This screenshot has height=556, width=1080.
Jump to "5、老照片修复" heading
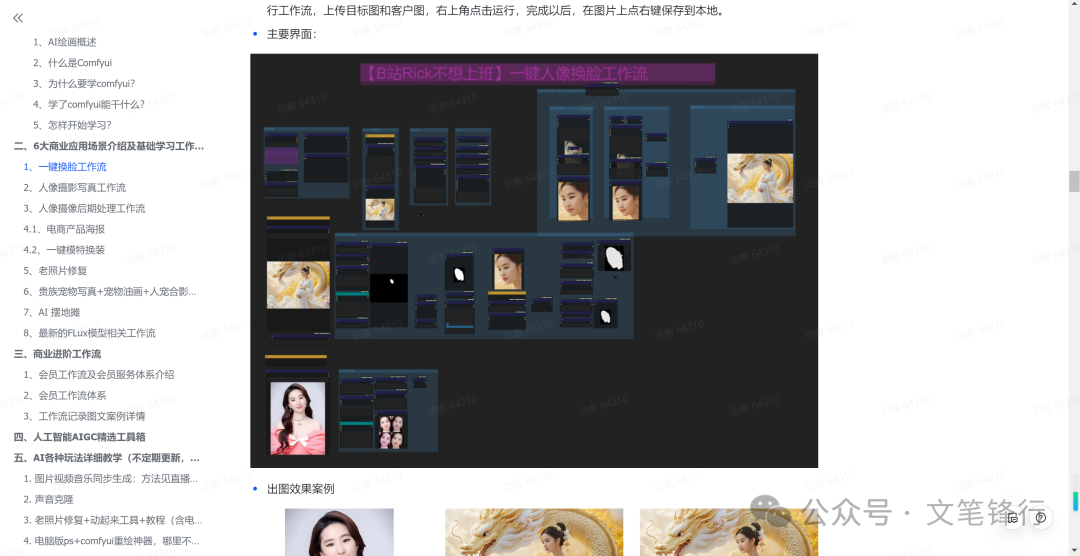(x=55, y=271)
